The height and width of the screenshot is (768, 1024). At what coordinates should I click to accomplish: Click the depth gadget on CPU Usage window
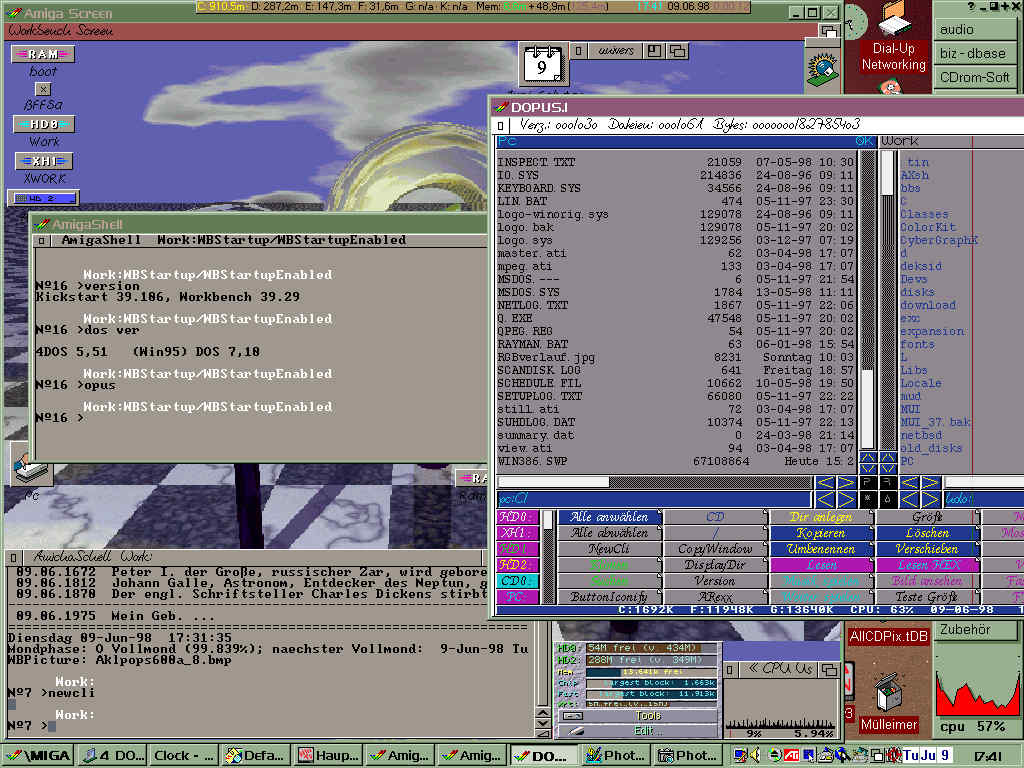828,668
